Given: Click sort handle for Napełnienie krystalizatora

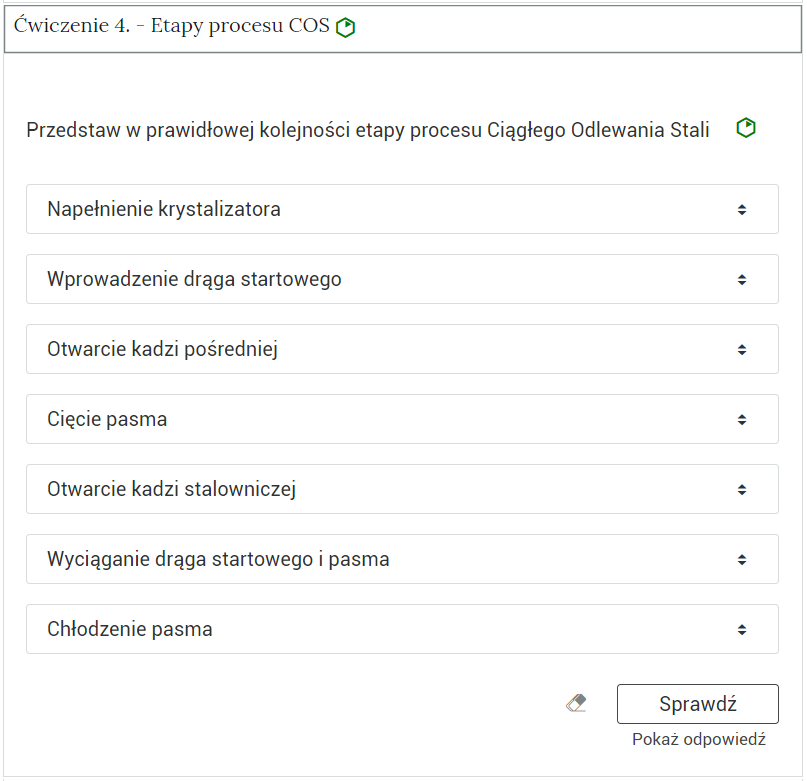Looking at the screenshot, I should [x=741, y=210].
